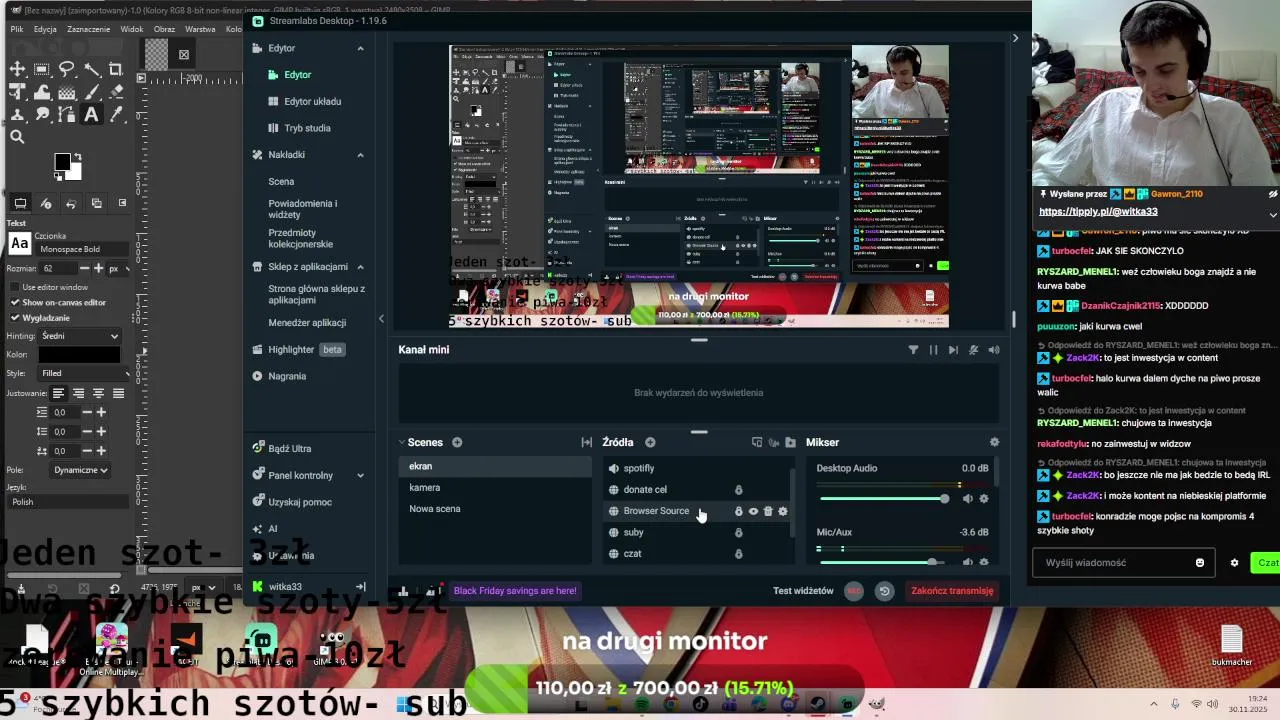This screenshot has width=1280, height=720.
Task: Skip alert in Kanał mini
Action: [953, 350]
